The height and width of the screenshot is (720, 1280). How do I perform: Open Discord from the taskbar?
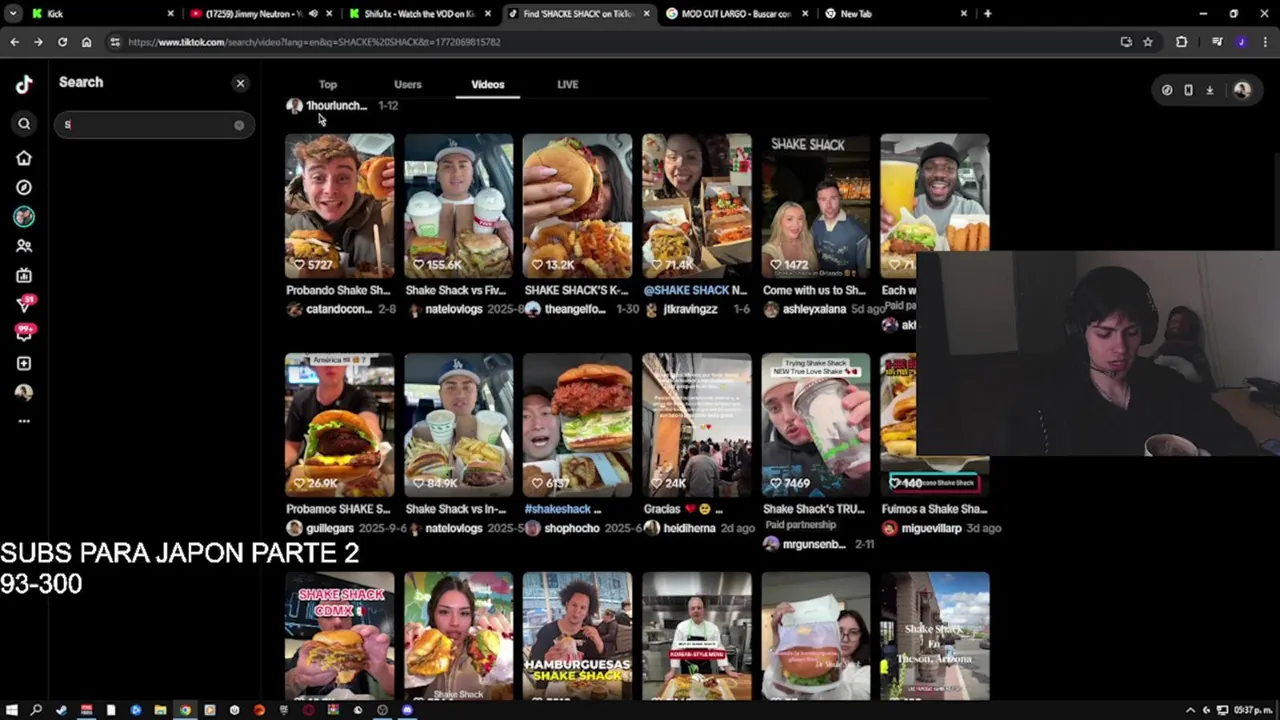click(x=407, y=710)
